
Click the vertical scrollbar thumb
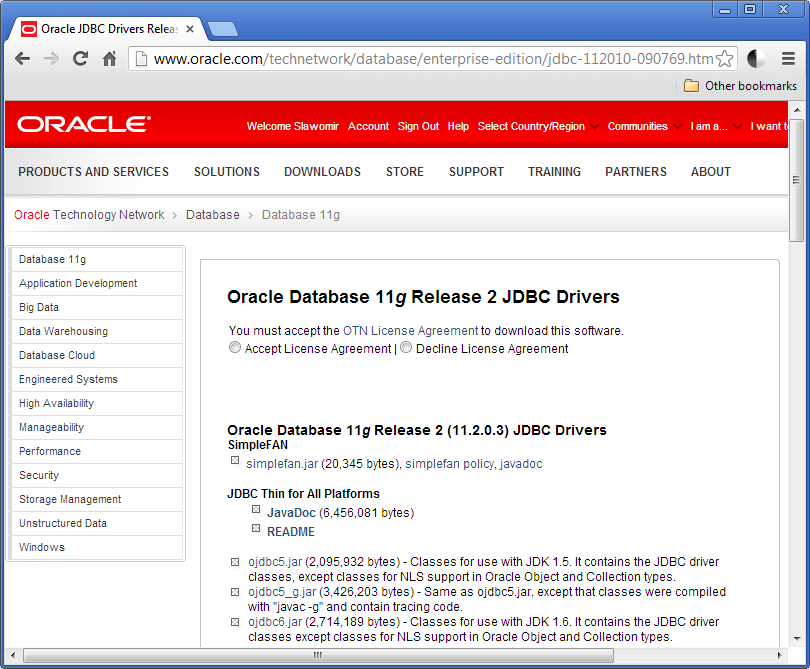point(796,180)
